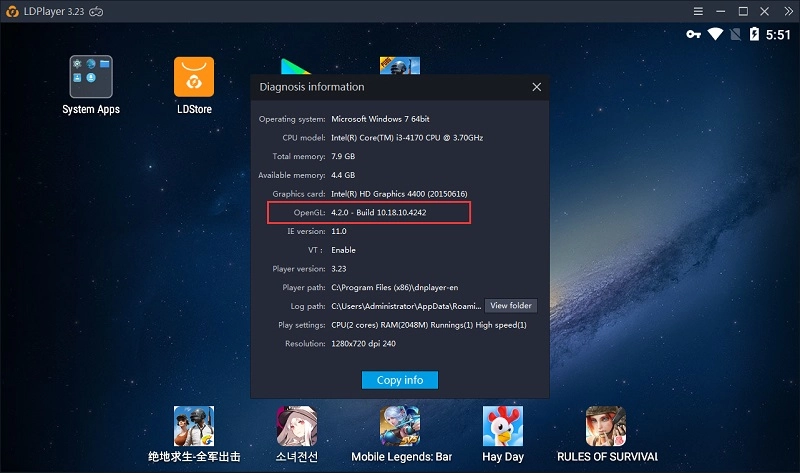Click the Player path dnplayer-en value
Screen dimensions: 800x473
tap(394, 288)
